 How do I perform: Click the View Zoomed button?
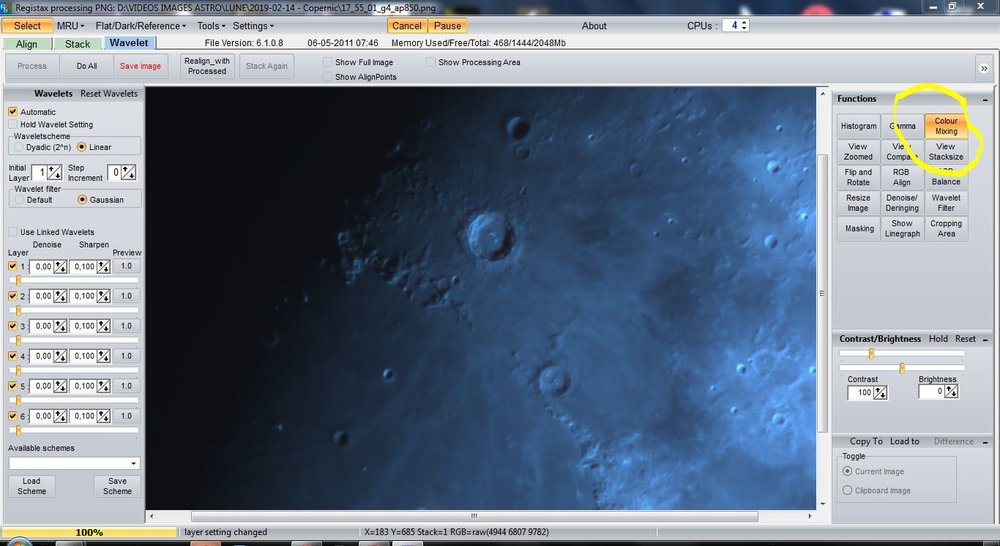(858, 151)
